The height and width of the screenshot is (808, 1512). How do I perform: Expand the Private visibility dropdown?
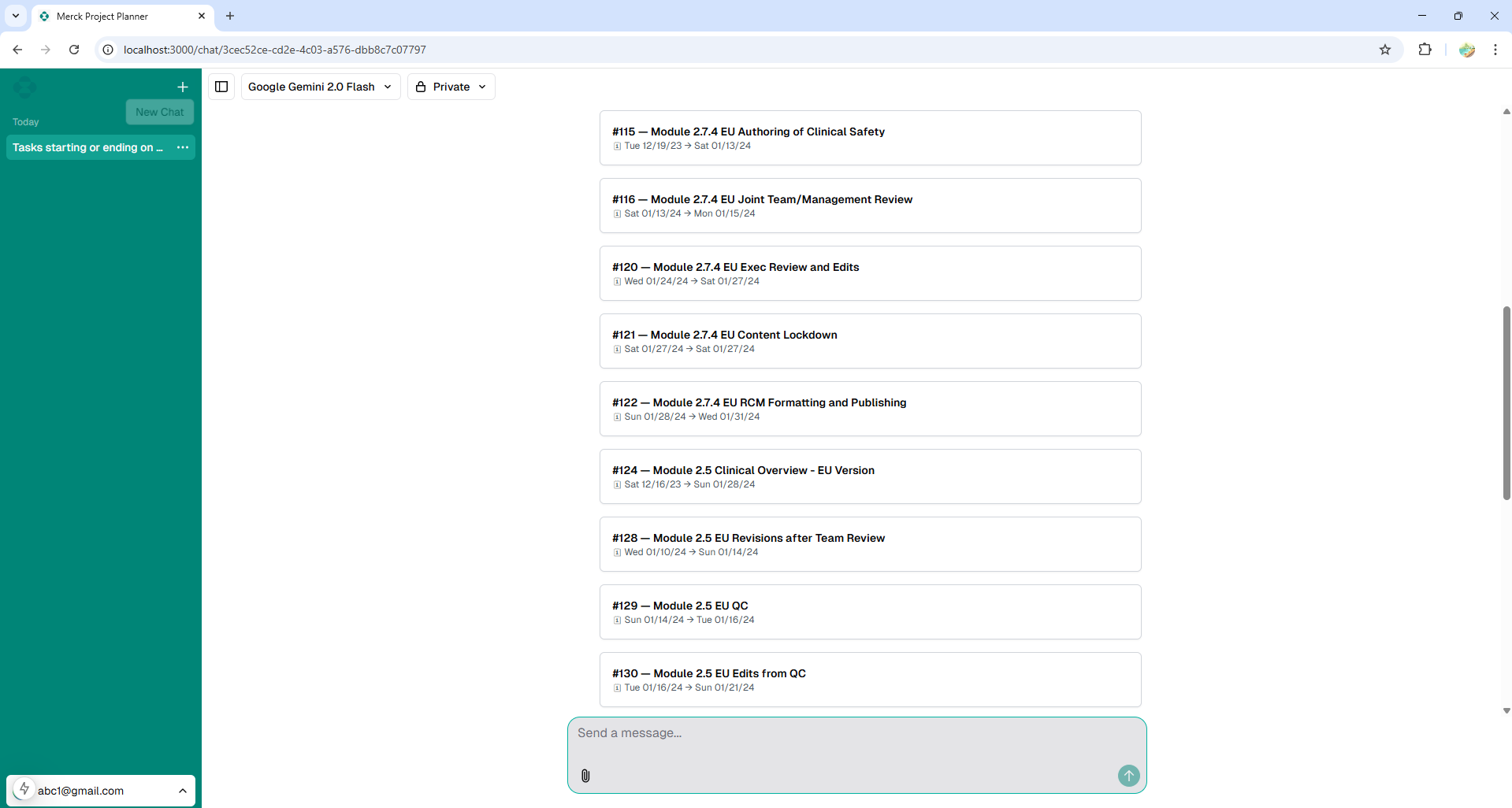pos(451,87)
